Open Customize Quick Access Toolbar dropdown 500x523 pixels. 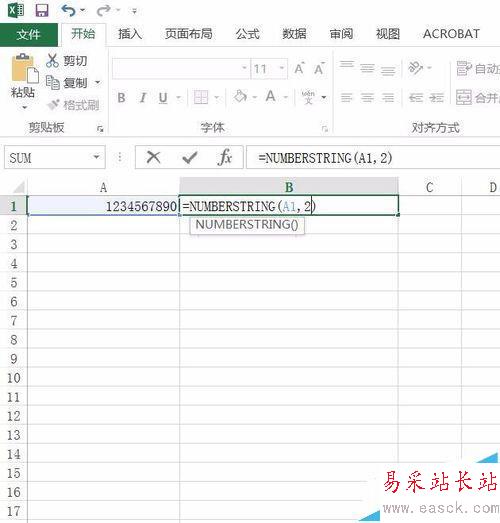pos(134,12)
